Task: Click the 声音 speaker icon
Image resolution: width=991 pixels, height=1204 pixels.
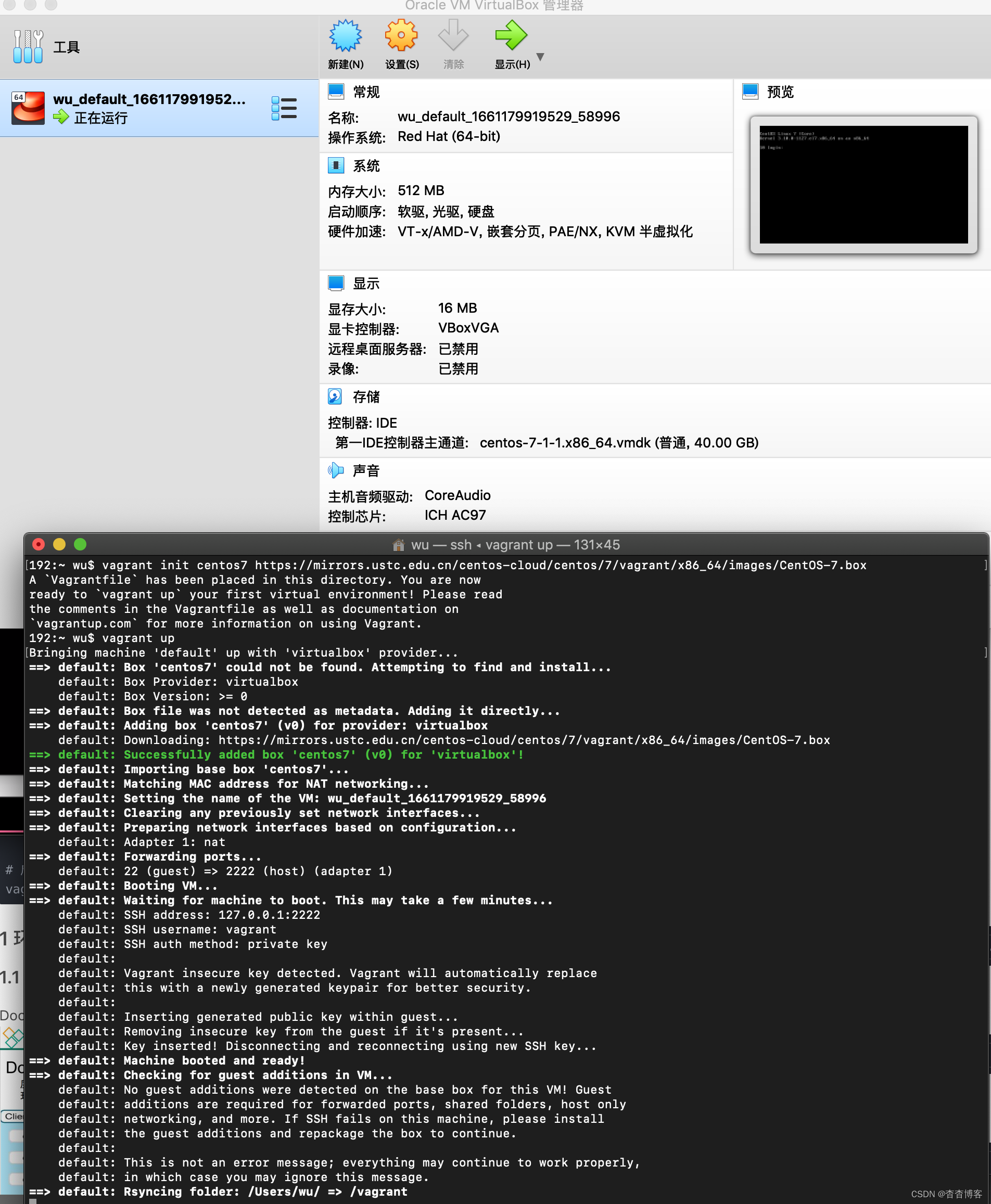Action: [x=336, y=470]
